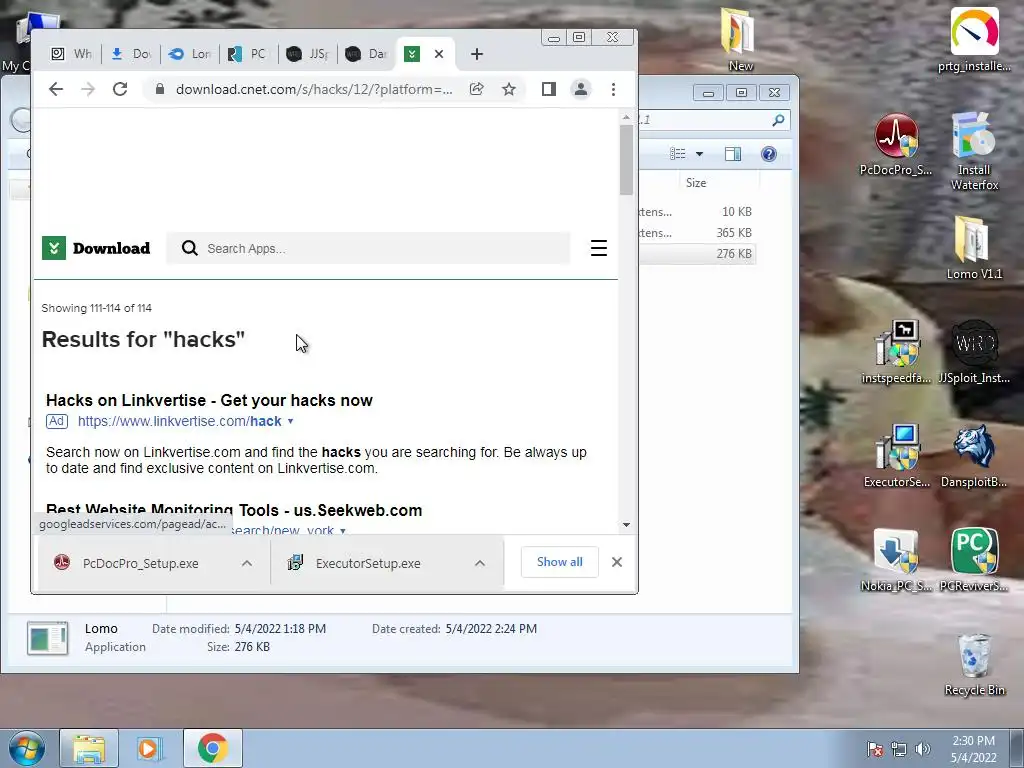This screenshot has height=768, width=1024.
Task: Select the New folder on the desktop
Action: point(740,39)
